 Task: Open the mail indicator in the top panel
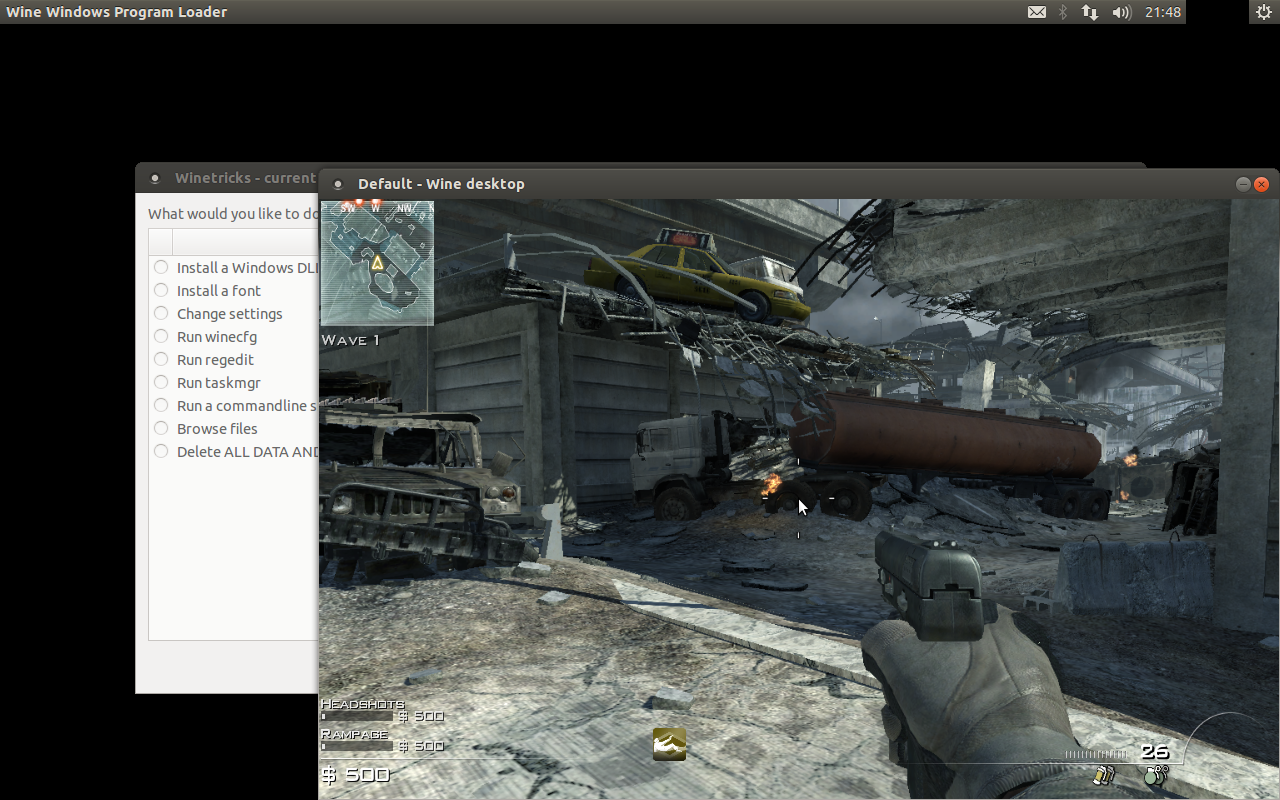click(x=1037, y=12)
